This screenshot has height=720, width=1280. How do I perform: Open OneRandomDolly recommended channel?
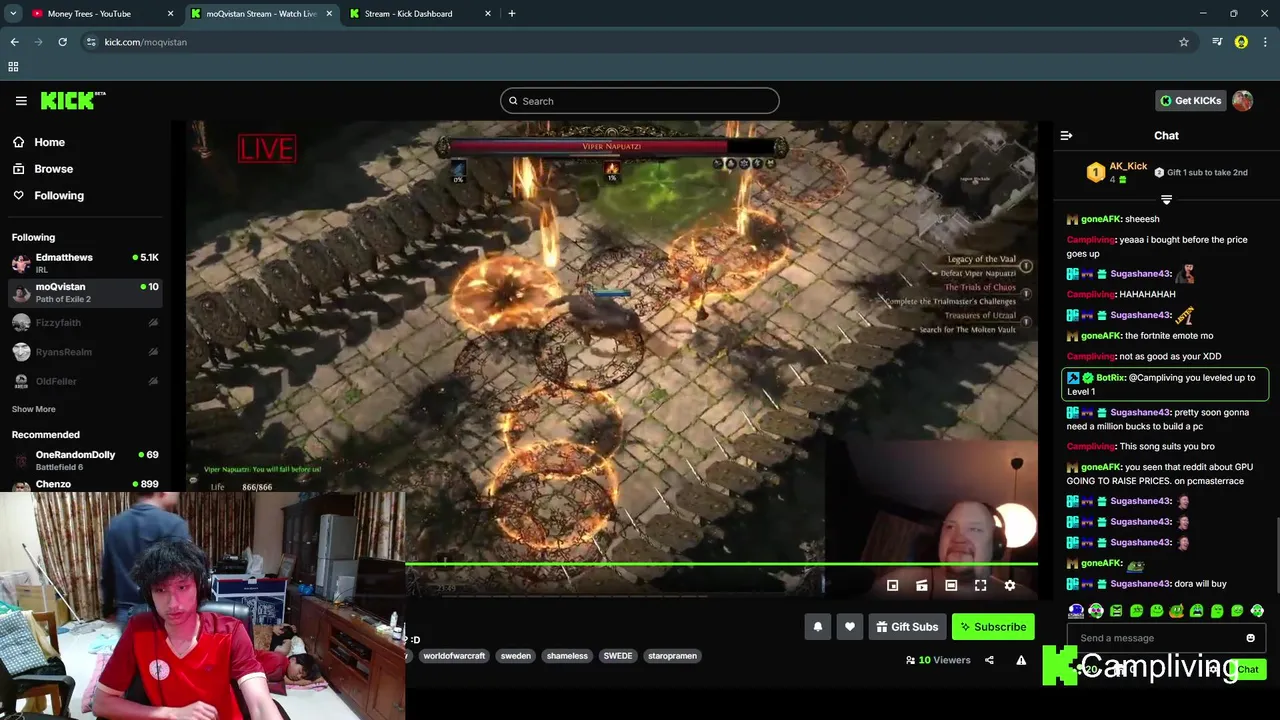(x=85, y=460)
